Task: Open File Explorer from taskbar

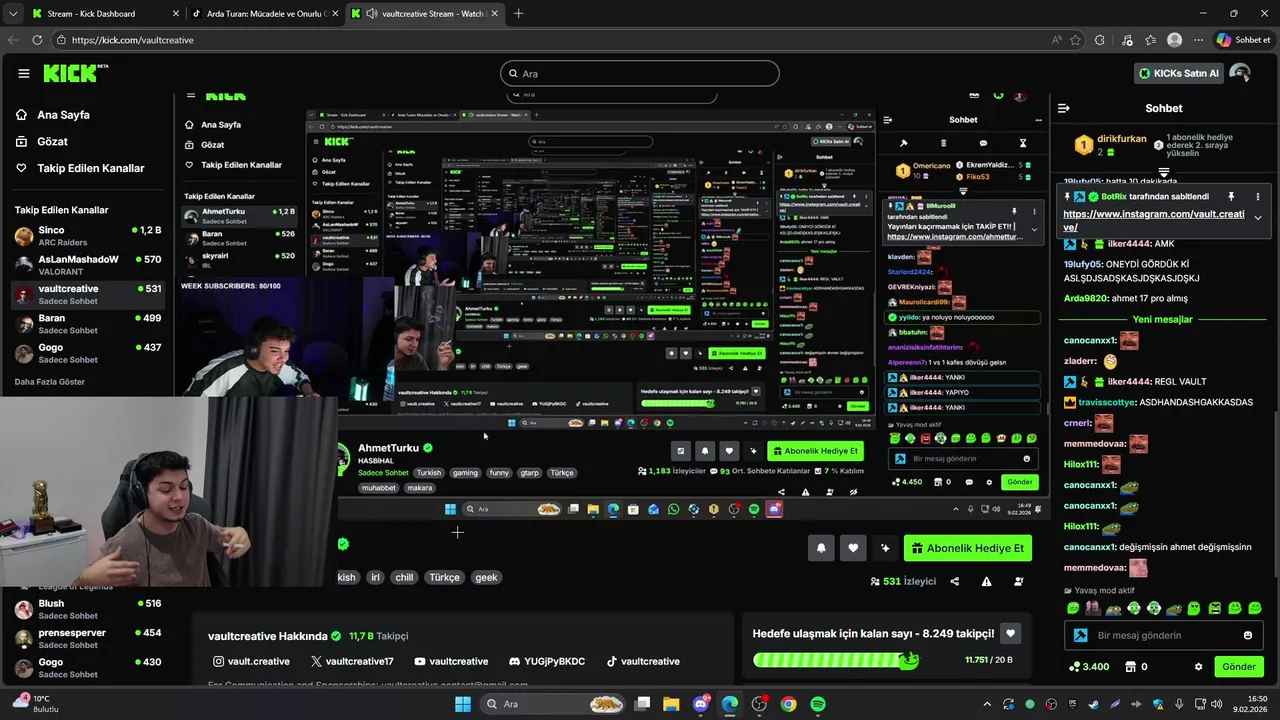Action: pyautogui.click(x=671, y=704)
